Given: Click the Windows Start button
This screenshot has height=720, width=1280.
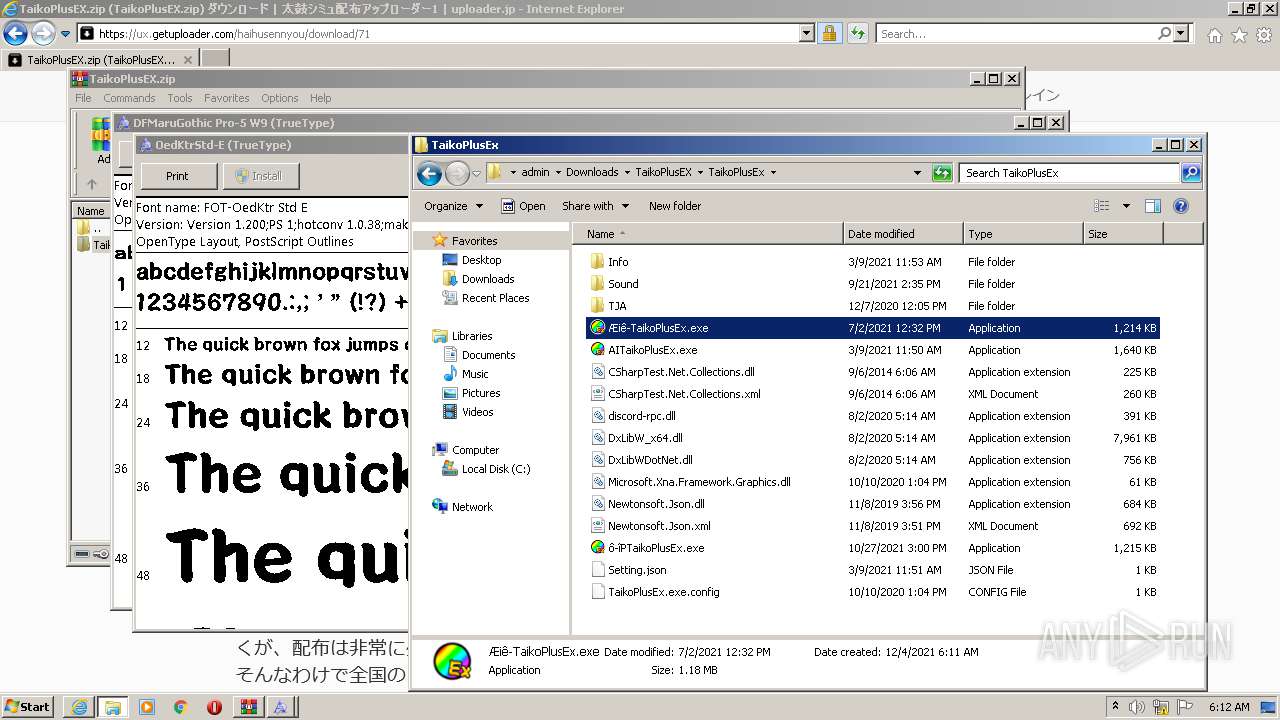Looking at the screenshot, I should click(x=27, y=707).
